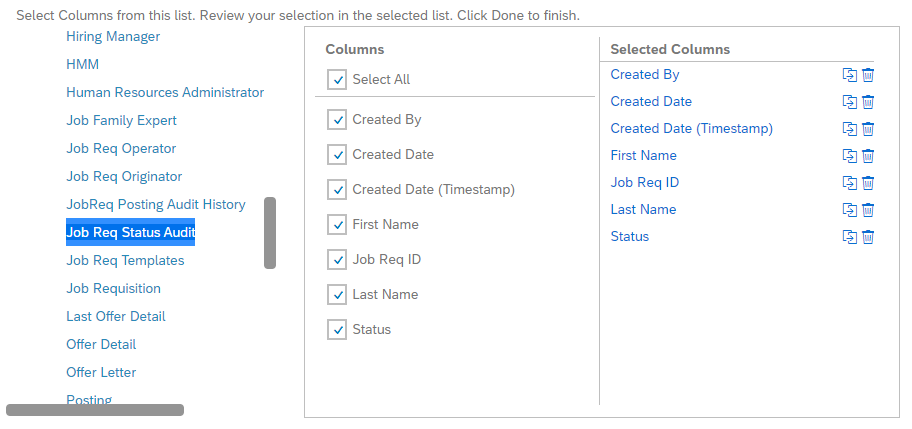912x429 pixels.
Task: Click the copy icon beside Created Date
Action: (850, 102)
